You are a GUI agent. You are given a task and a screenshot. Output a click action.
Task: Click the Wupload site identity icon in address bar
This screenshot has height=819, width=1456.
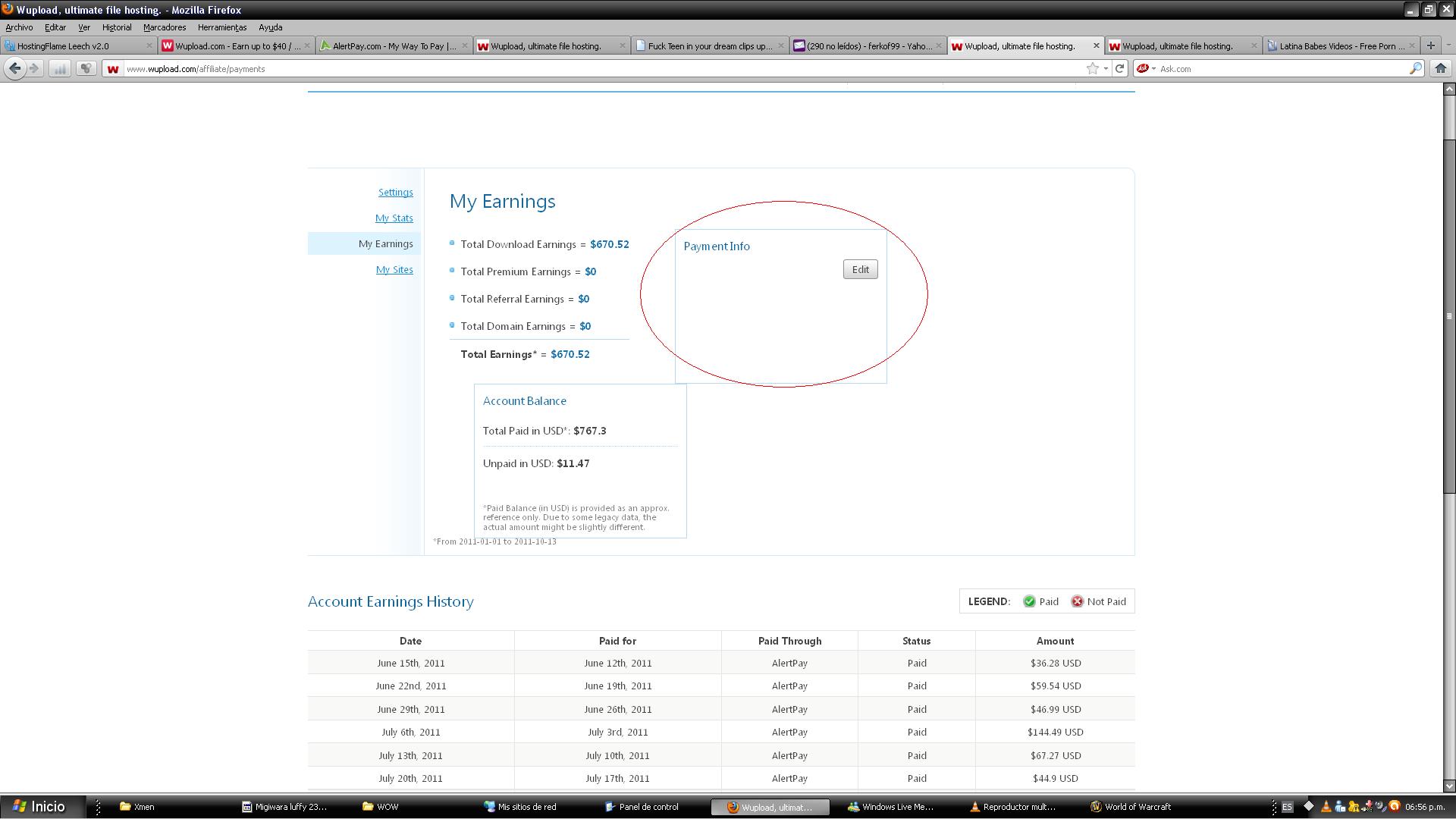click(x=113, y=69)
